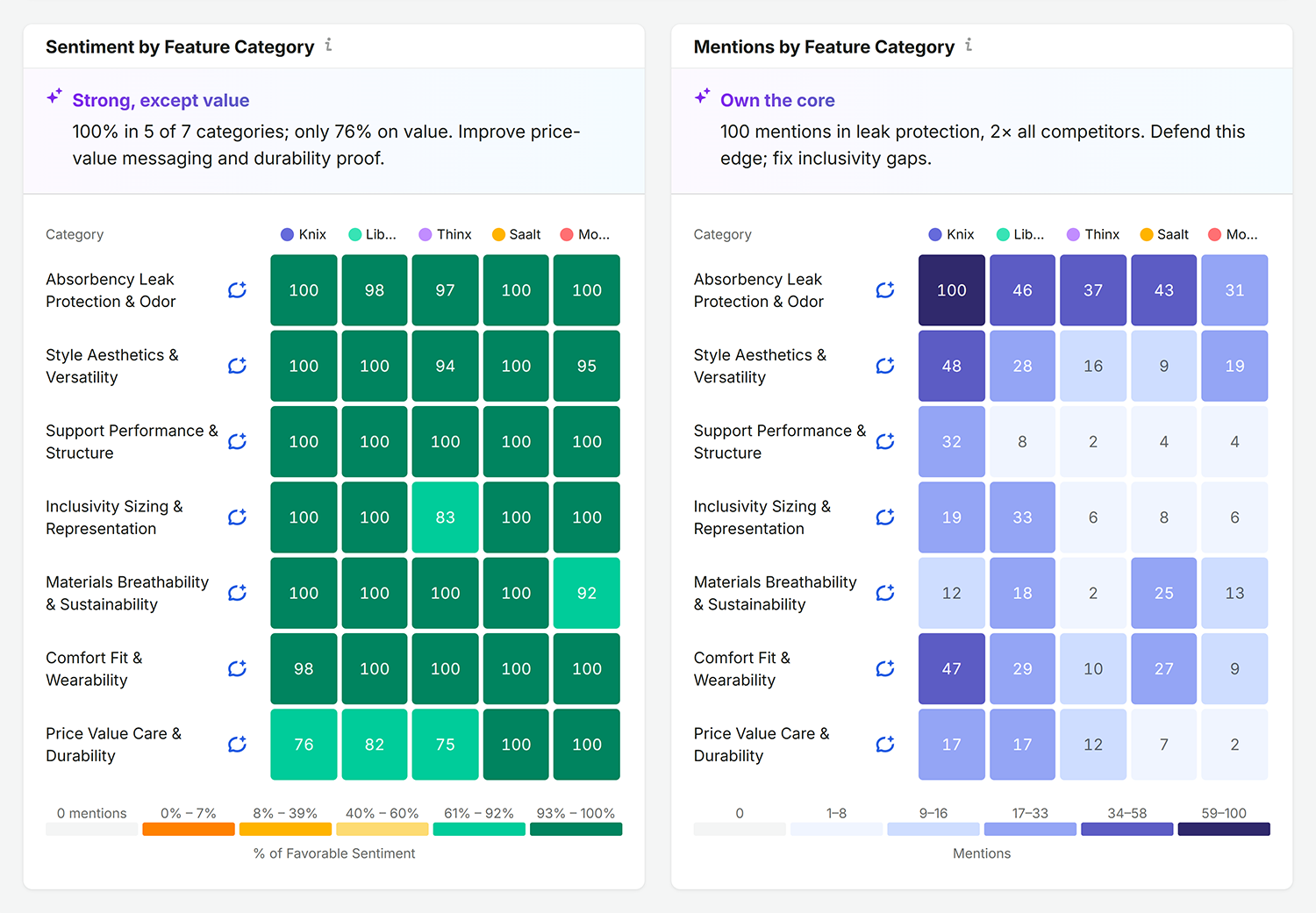The image size is (1316, 913).
Task: Click AI refresh icon for Style Aesthetics in Sentiment
Action: pos(238,366)
